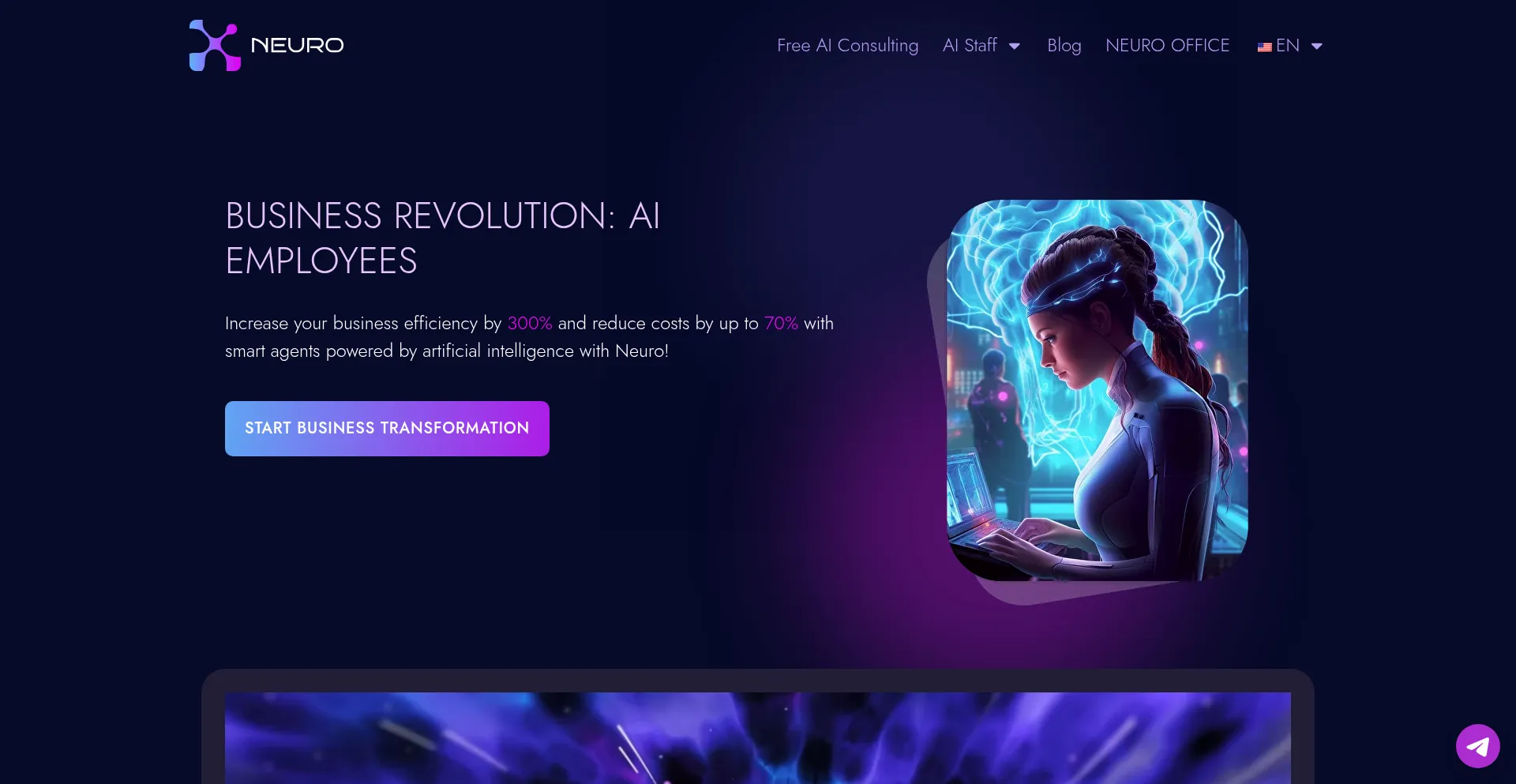Expand the AI Staff dropdown arrow
Image resolution: width=1516 pixels, height=784 pixels.
(x=1015, y=46)
